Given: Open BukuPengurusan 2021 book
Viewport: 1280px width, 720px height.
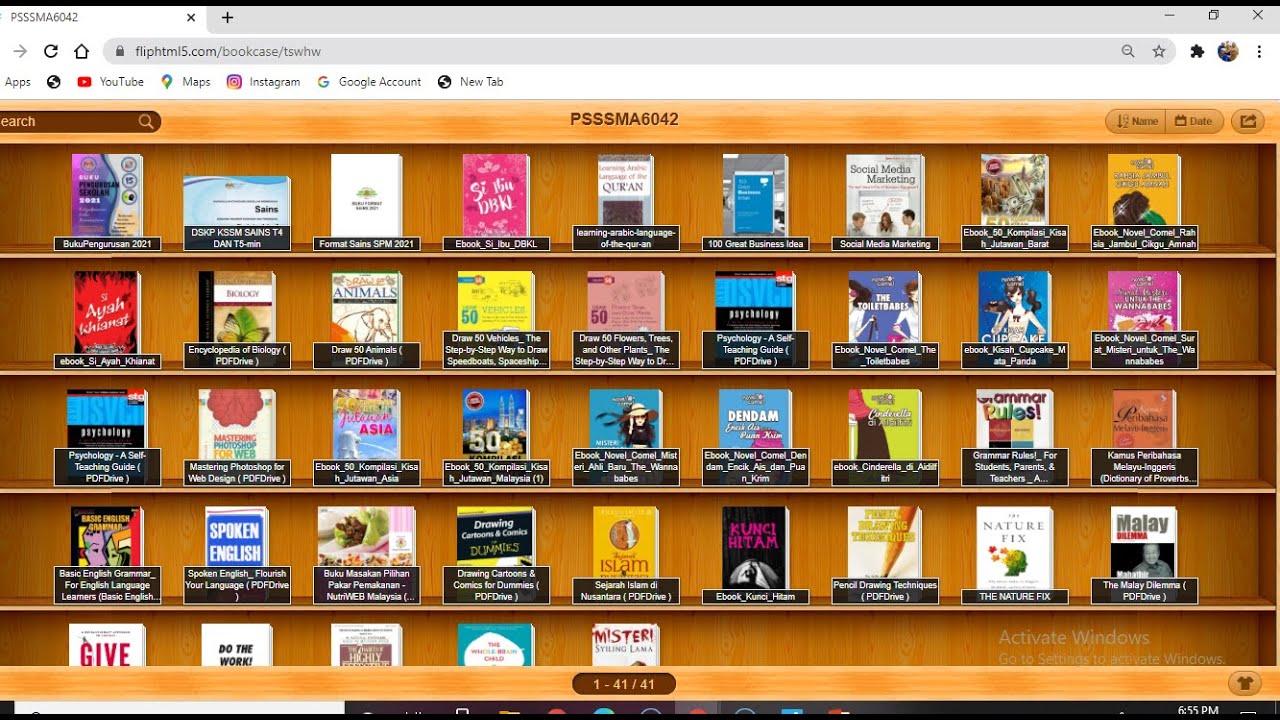Looking at the screenshot, I should (107, 201).
